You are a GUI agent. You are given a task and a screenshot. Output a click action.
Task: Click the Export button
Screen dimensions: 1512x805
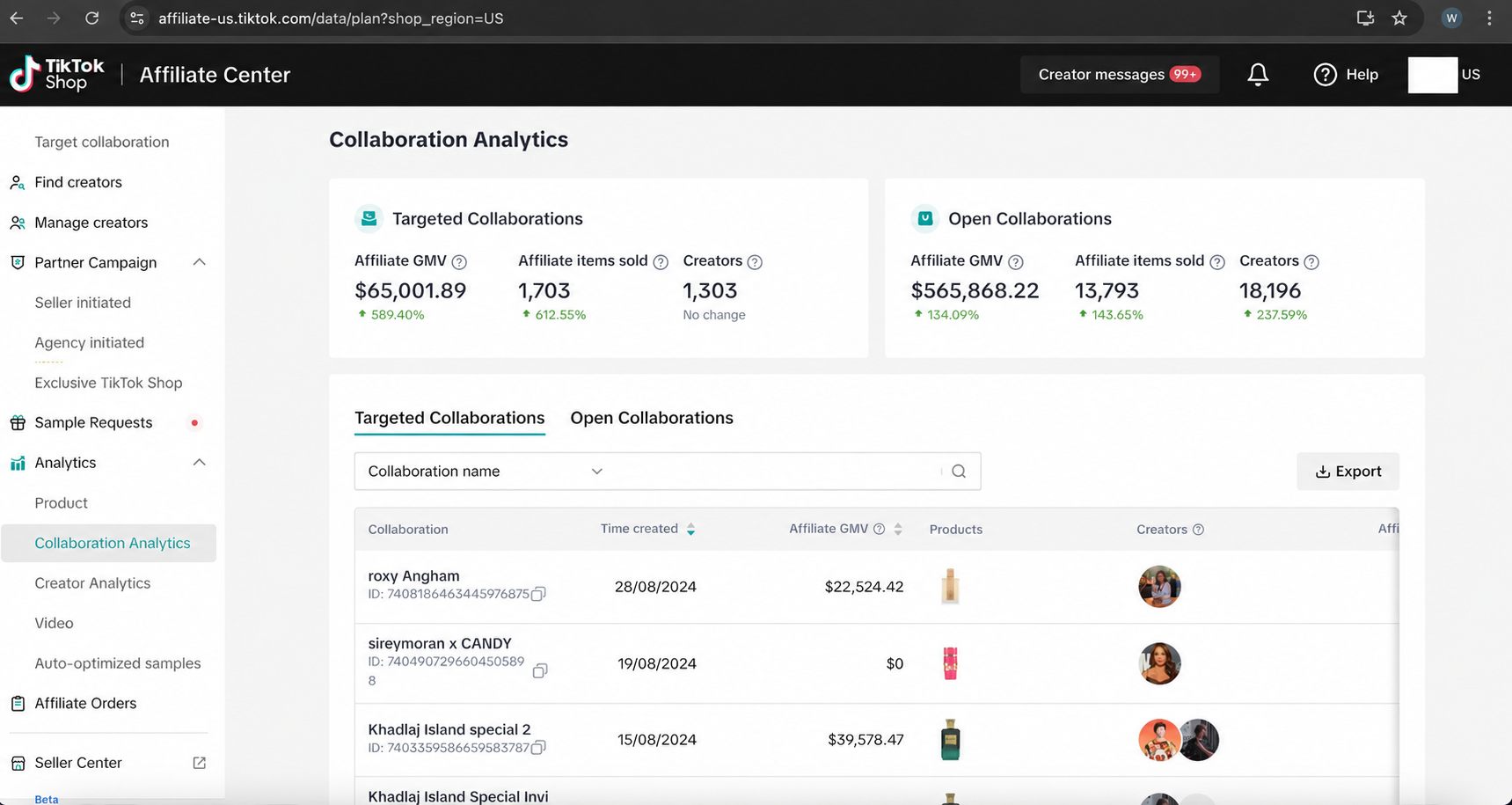1348,472
